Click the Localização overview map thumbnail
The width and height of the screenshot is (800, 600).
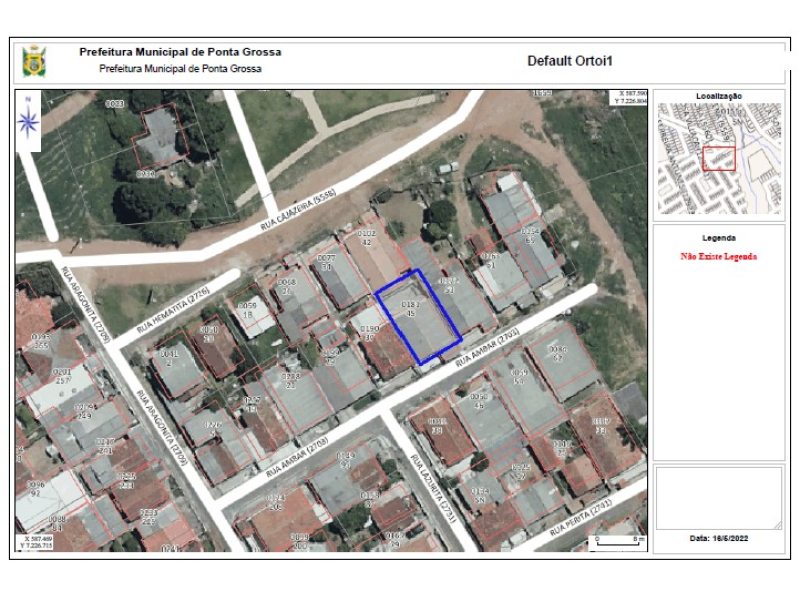718,159
